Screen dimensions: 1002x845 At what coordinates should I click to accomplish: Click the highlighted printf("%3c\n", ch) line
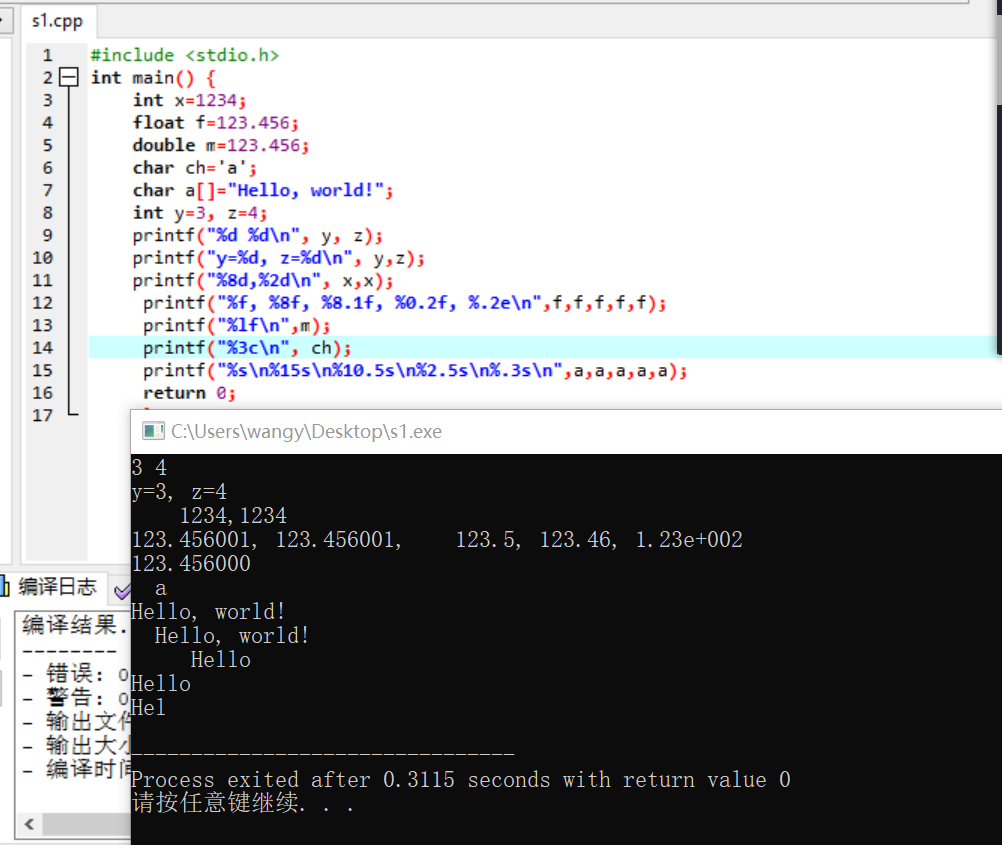(247, 348)
